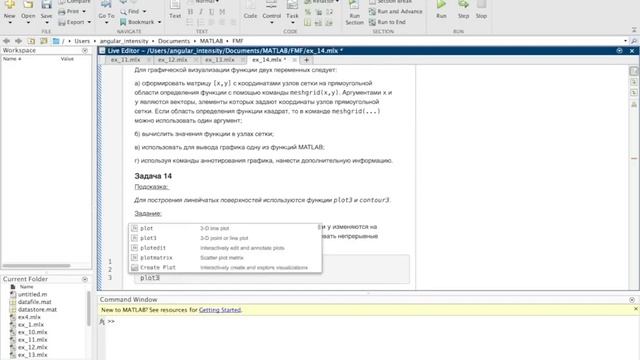Collapse the toolstrip

click(634, 30)
